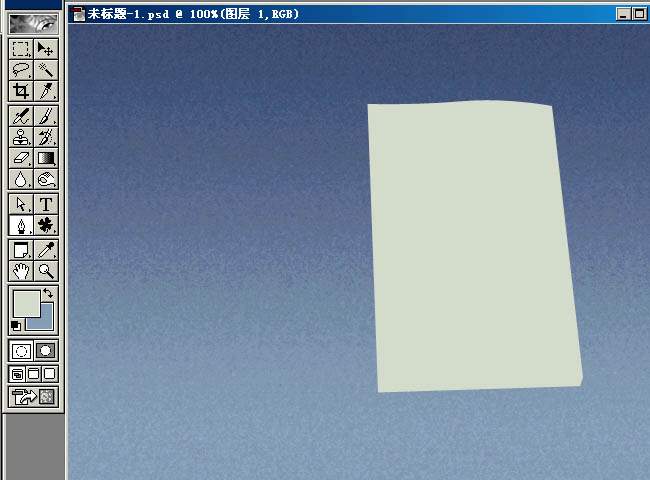Click the pale green paper shape on canvas
The height and width of the screenshot is (480, 650).
tap(475, 247)
